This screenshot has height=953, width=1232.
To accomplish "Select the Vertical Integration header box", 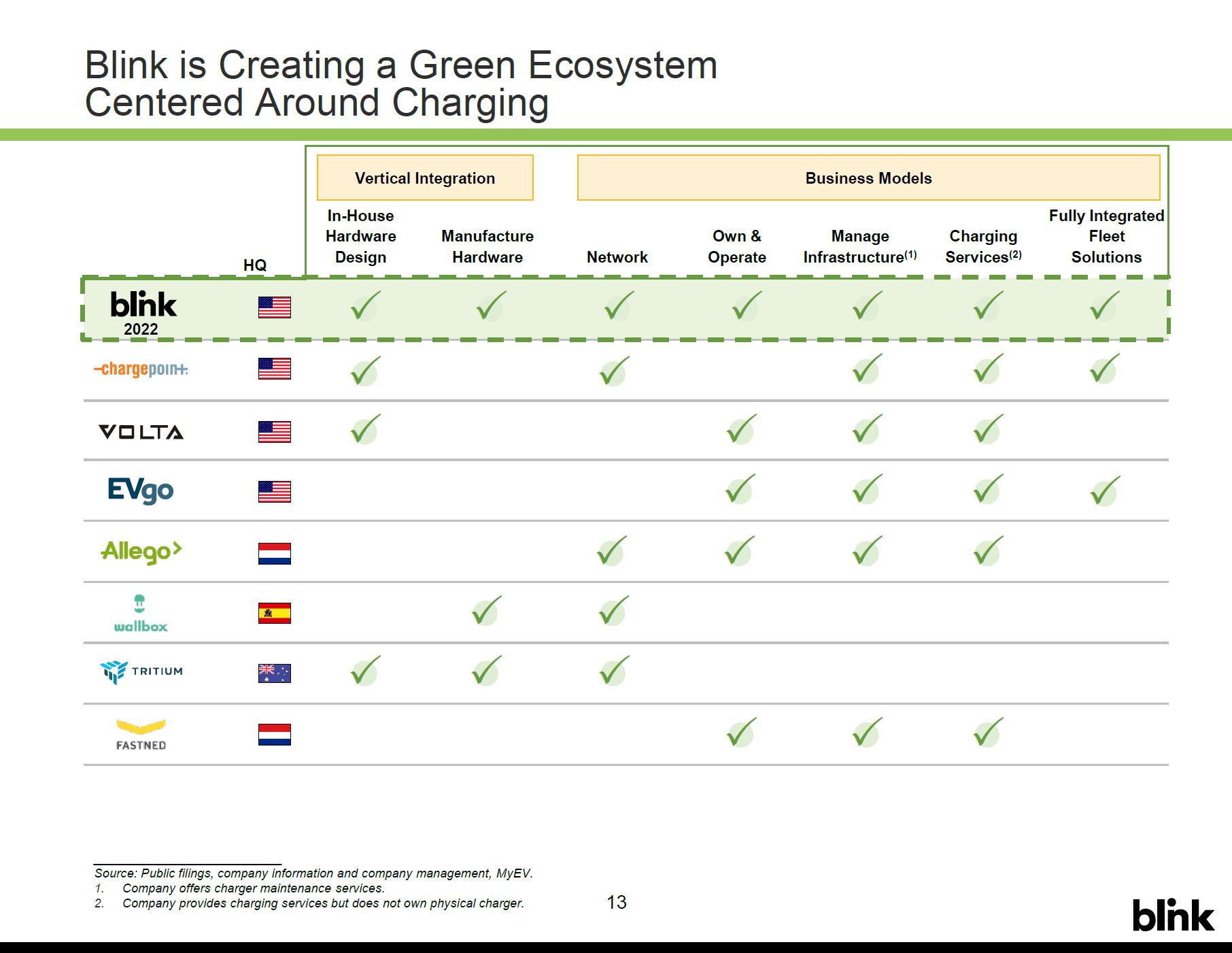I will 425,178.
